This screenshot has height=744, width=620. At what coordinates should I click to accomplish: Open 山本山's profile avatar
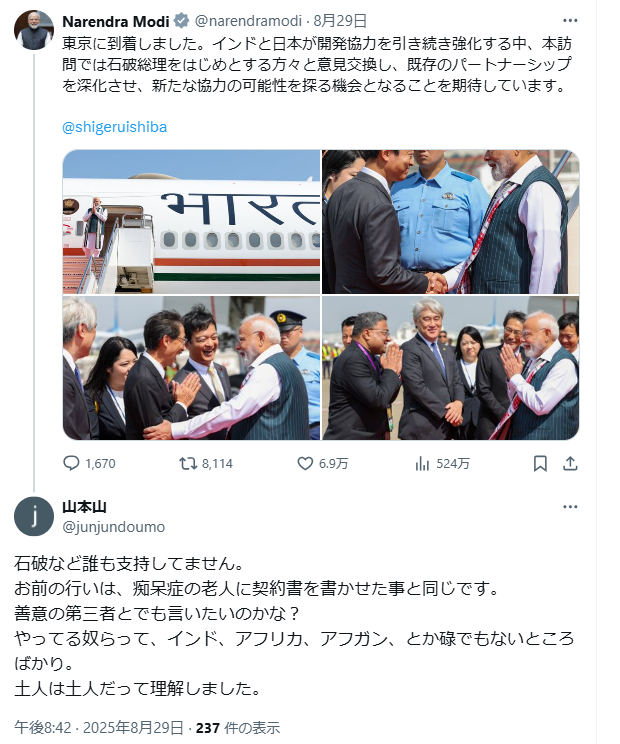[34, 516]
